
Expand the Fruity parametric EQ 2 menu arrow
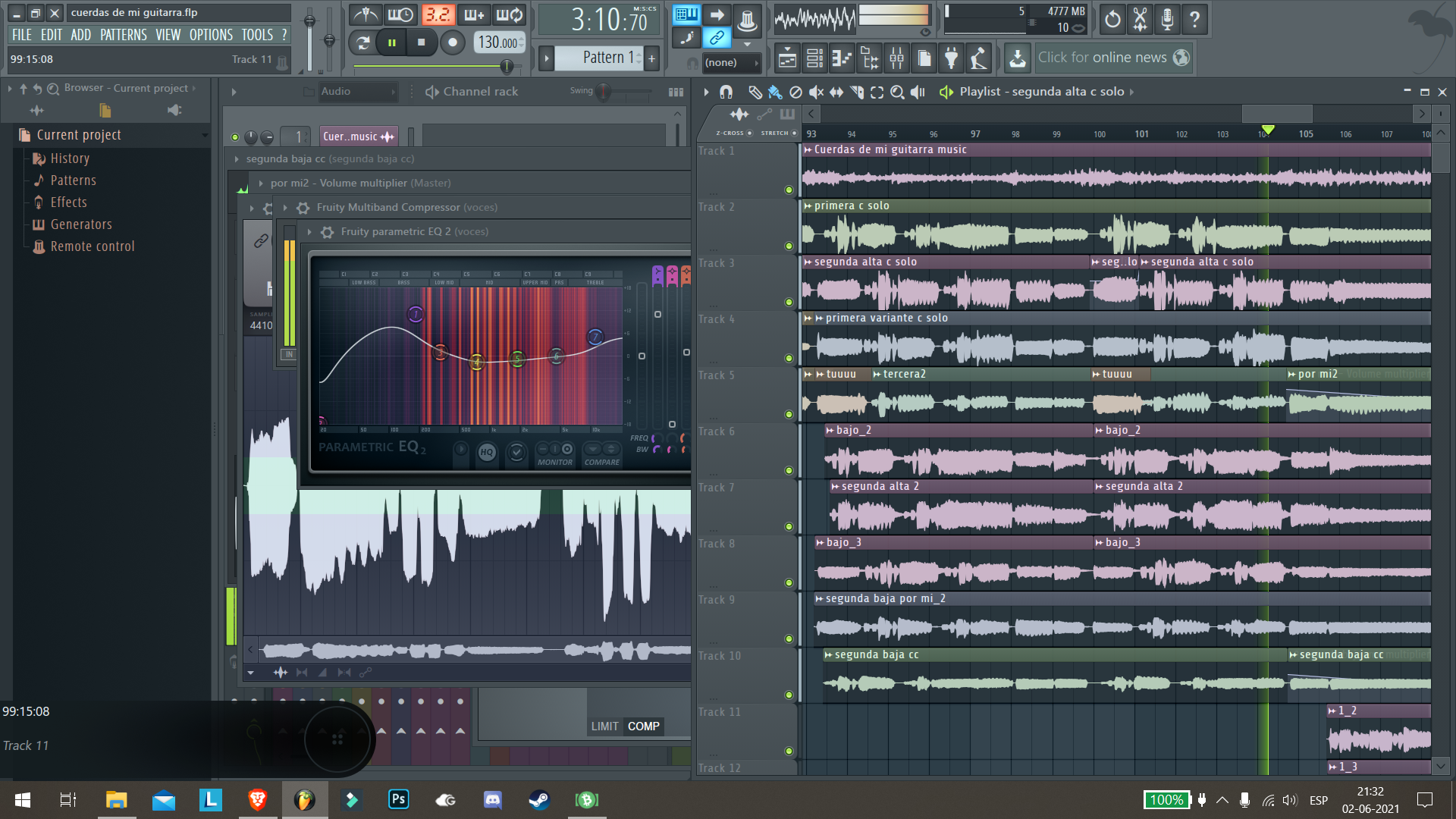coord(309,232)
